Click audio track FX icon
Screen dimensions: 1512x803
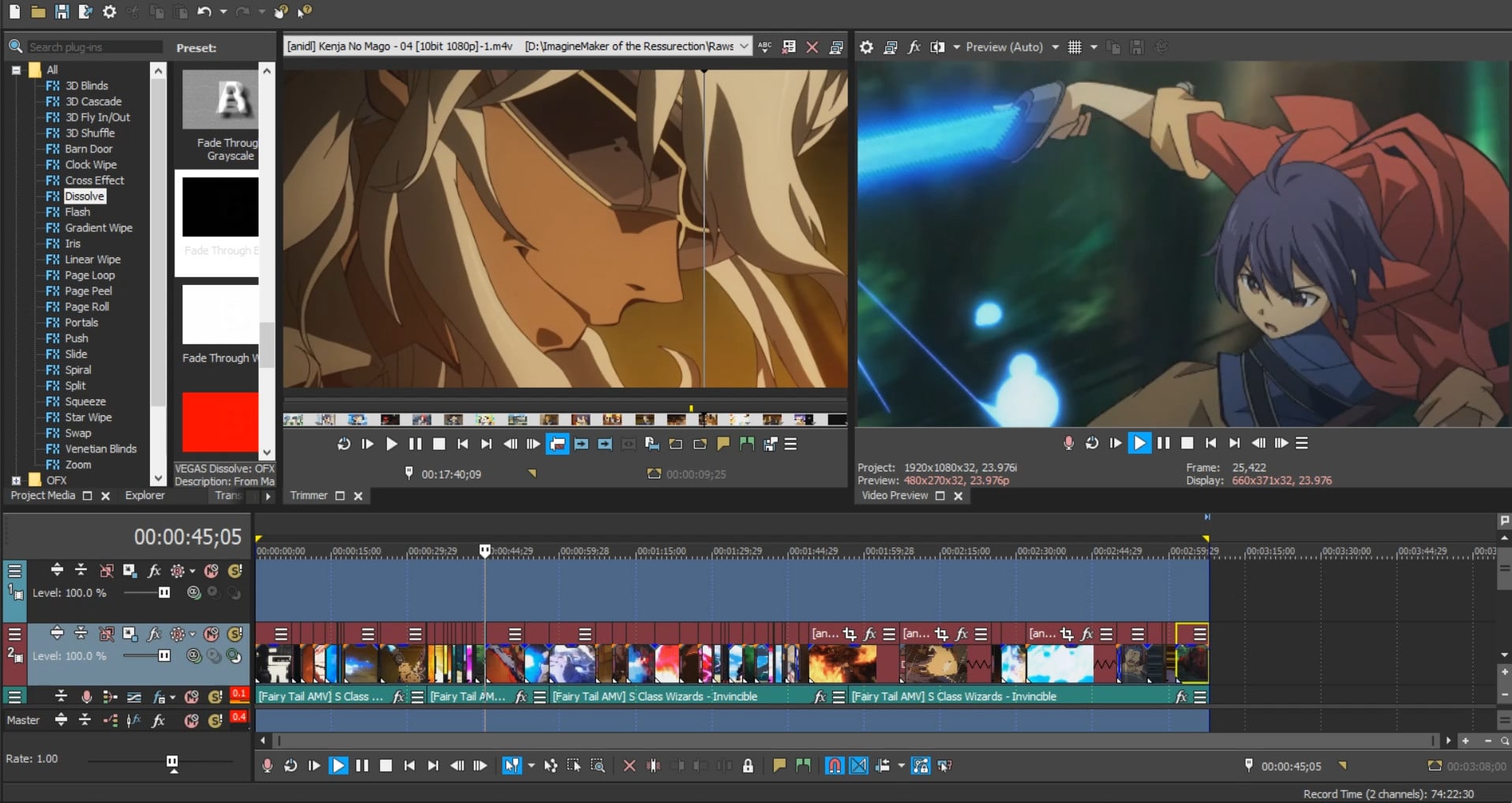[x=159, y=696]
